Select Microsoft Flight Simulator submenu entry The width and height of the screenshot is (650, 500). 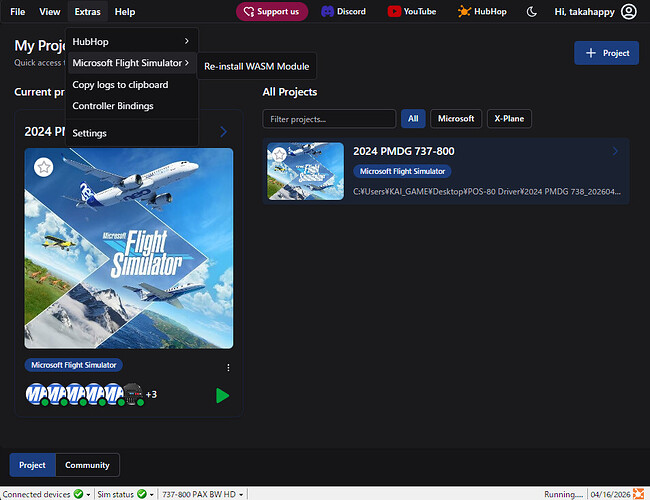(131, 63)
